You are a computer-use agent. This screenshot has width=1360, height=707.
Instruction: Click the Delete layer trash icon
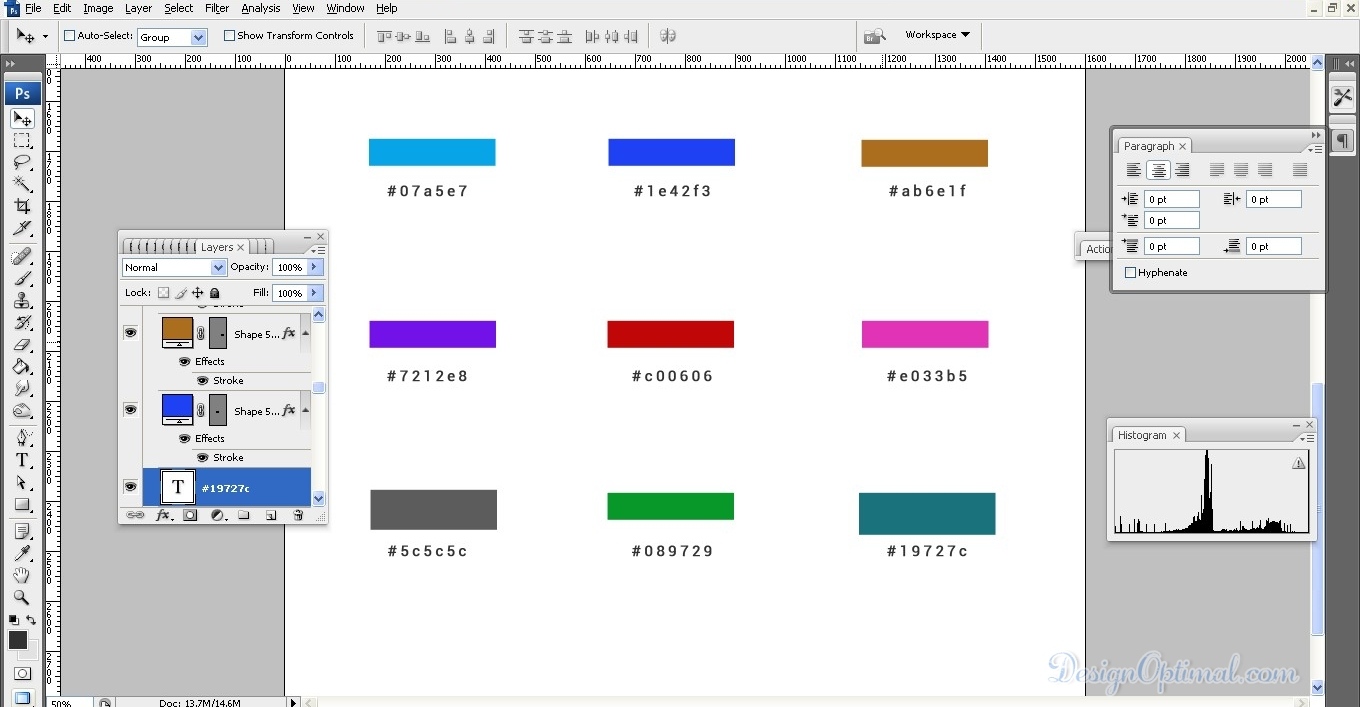[x=298, y=515]
